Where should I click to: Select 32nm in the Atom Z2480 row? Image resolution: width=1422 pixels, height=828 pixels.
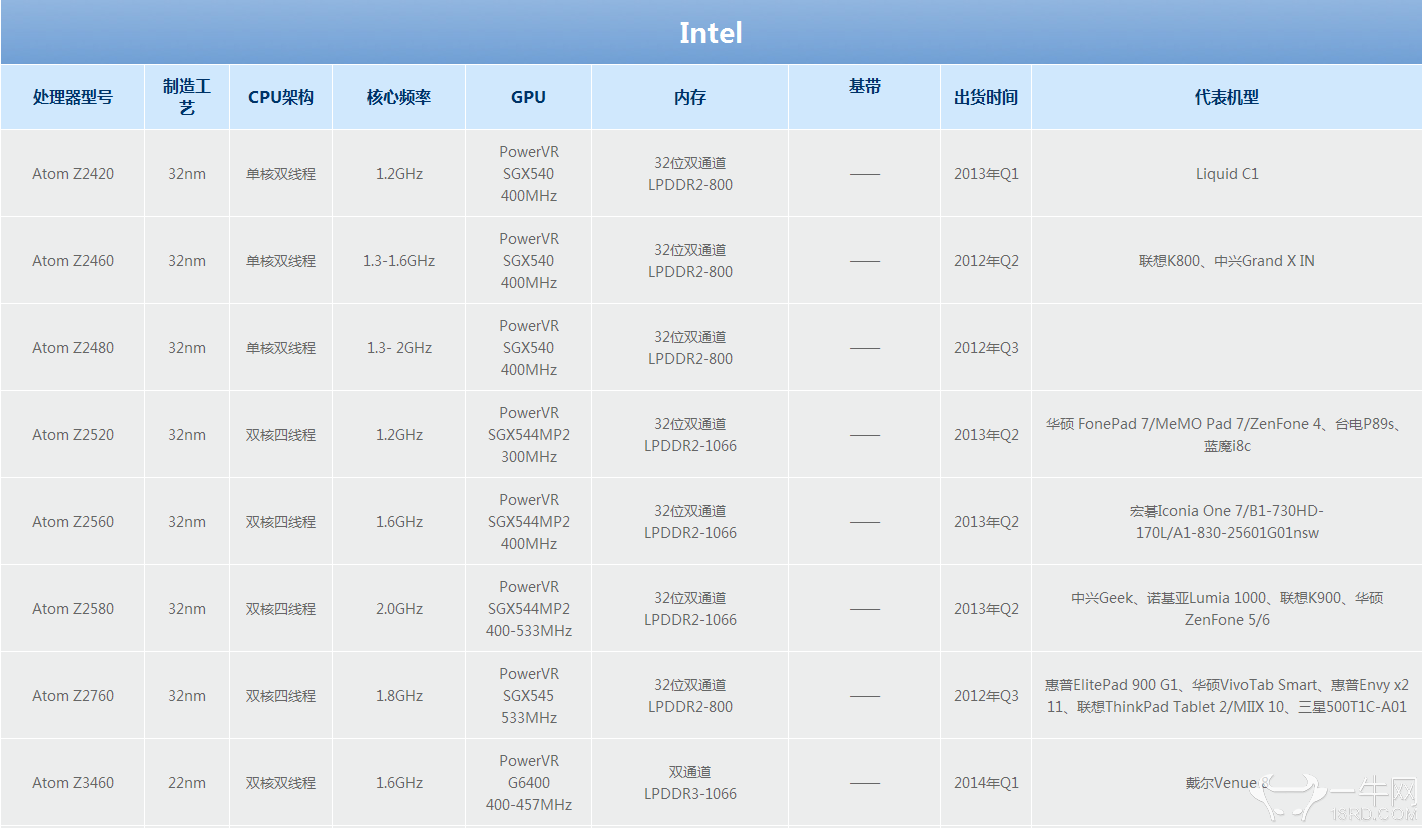pos(187,348)
